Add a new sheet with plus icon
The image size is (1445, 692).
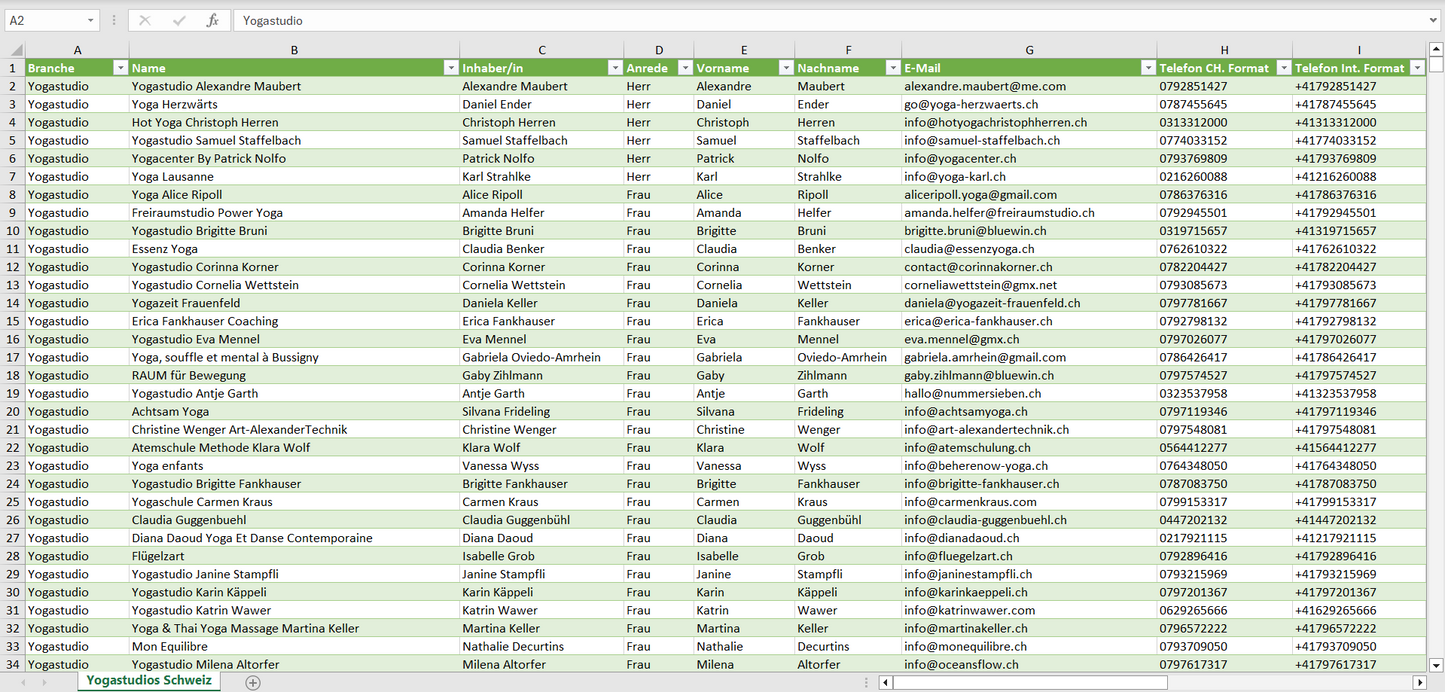[253, 682]
